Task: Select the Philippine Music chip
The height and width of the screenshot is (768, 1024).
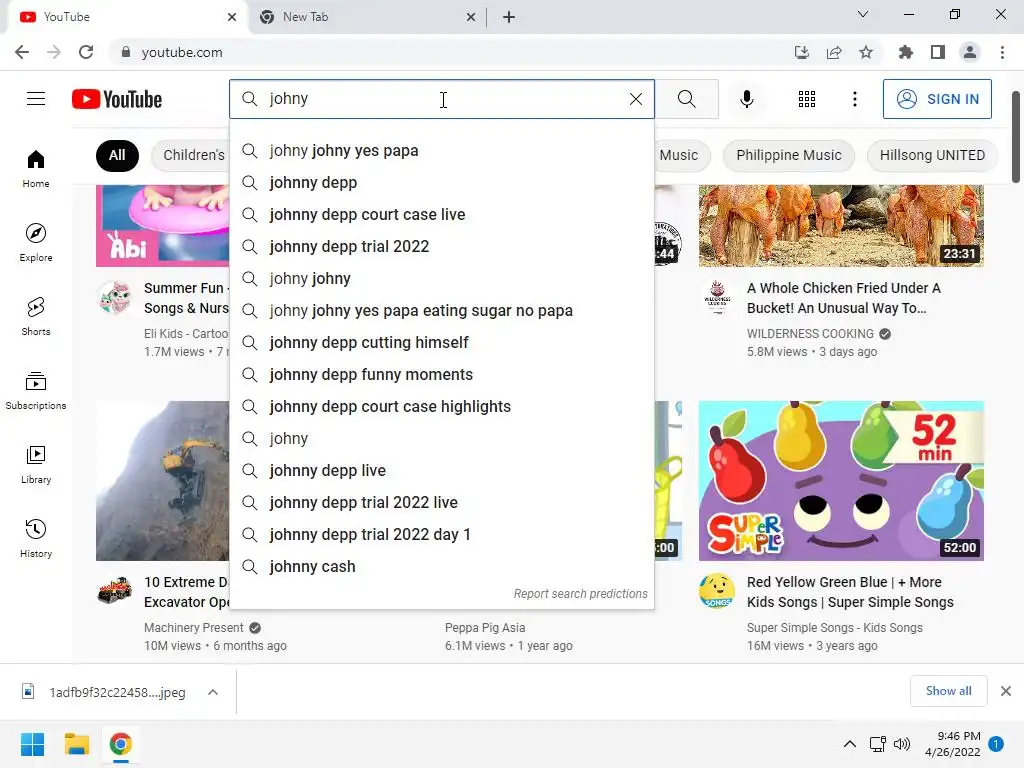Action: (x=788, y=155)
